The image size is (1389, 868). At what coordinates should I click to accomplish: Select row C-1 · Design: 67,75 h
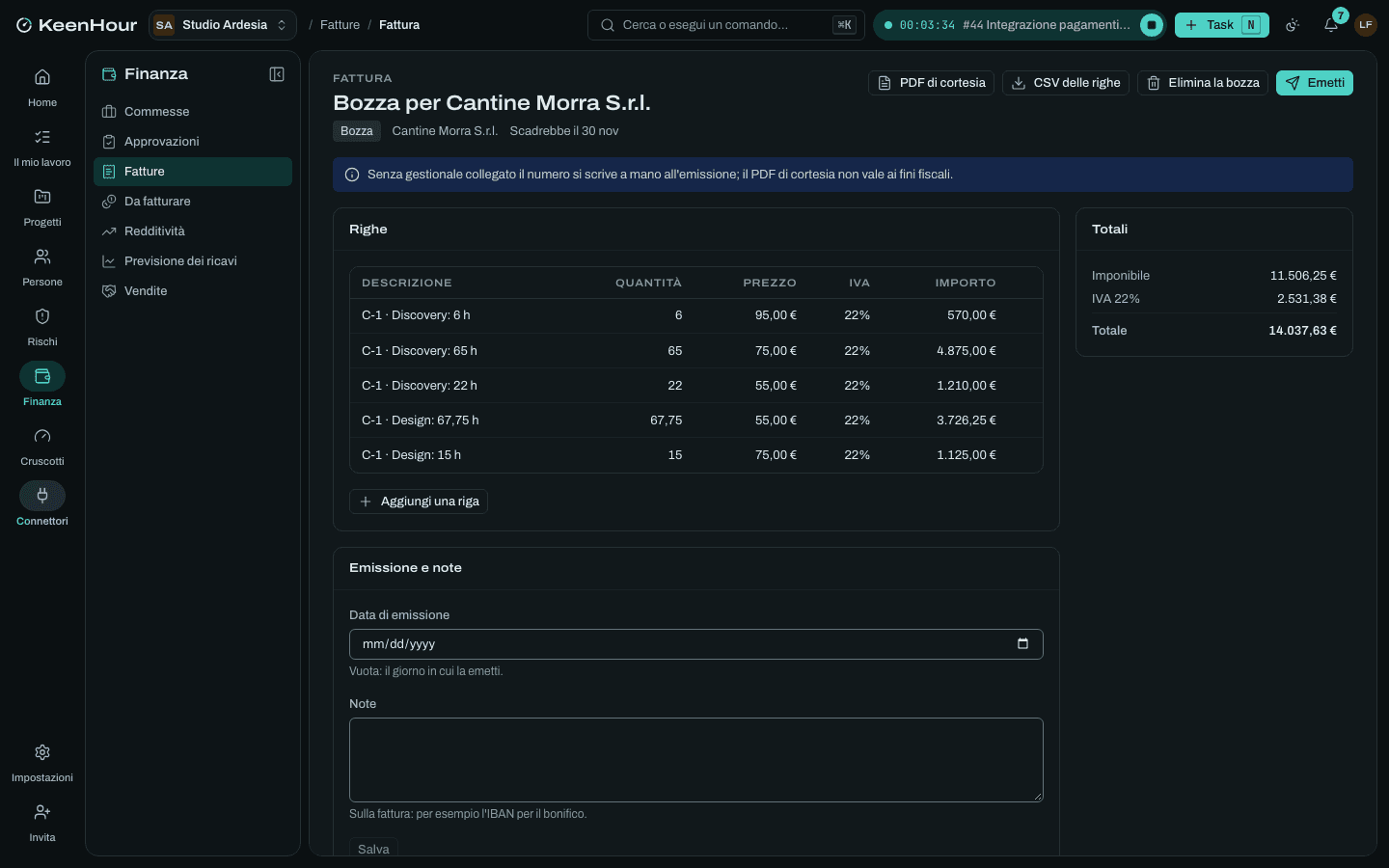pos(695,420)
